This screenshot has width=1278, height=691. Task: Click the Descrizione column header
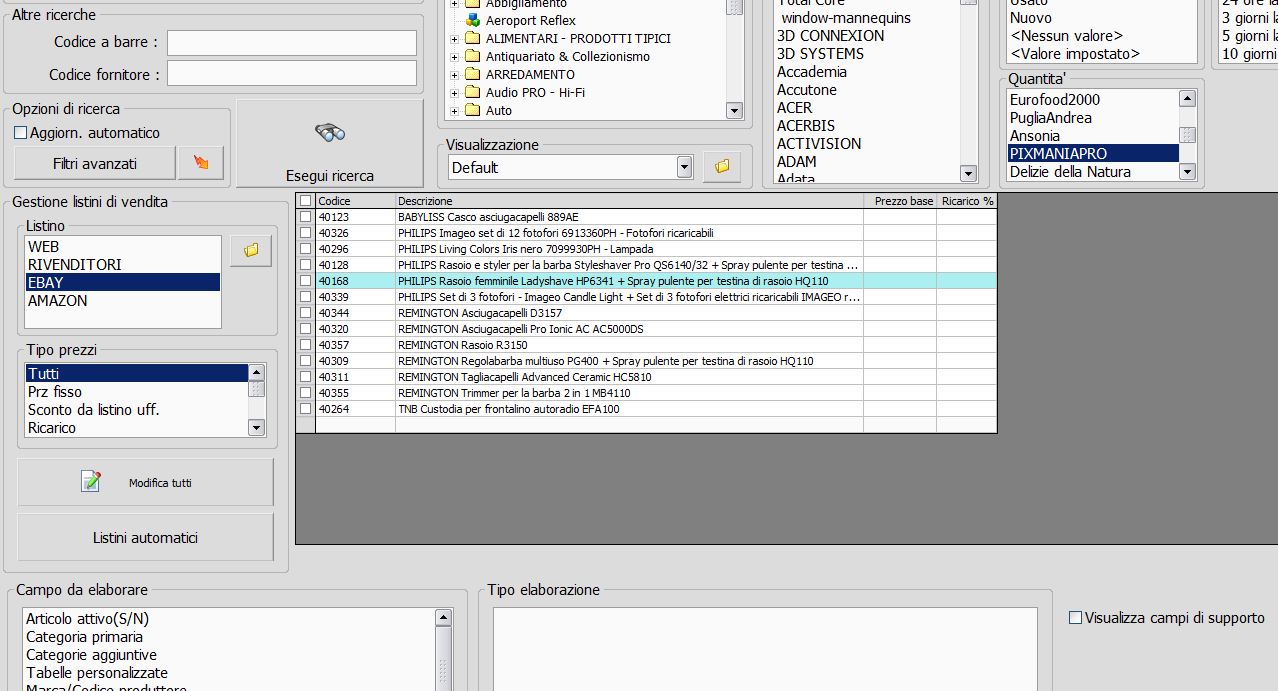[629, 201]
